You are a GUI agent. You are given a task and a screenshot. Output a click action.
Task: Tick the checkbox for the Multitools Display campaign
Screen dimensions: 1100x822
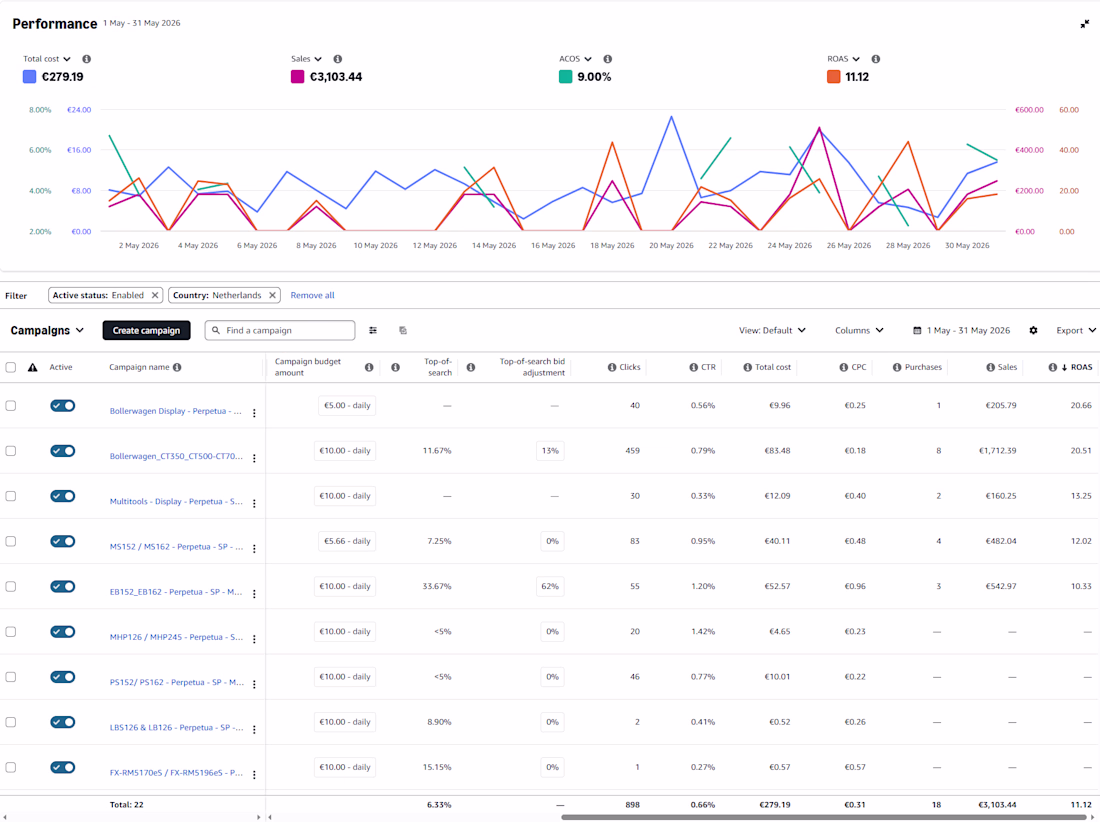11,496
